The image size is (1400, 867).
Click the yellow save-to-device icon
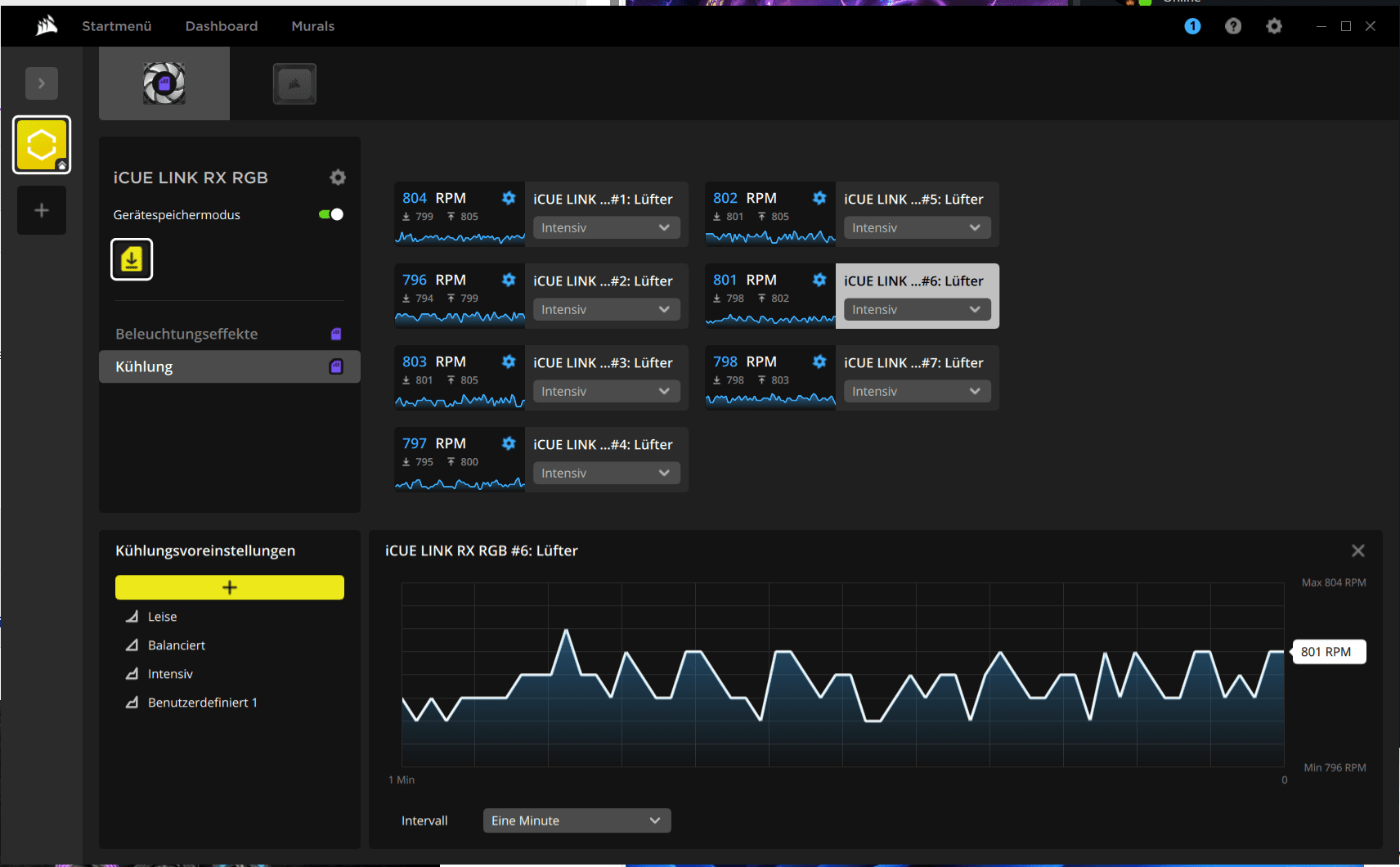coord(132,259)
